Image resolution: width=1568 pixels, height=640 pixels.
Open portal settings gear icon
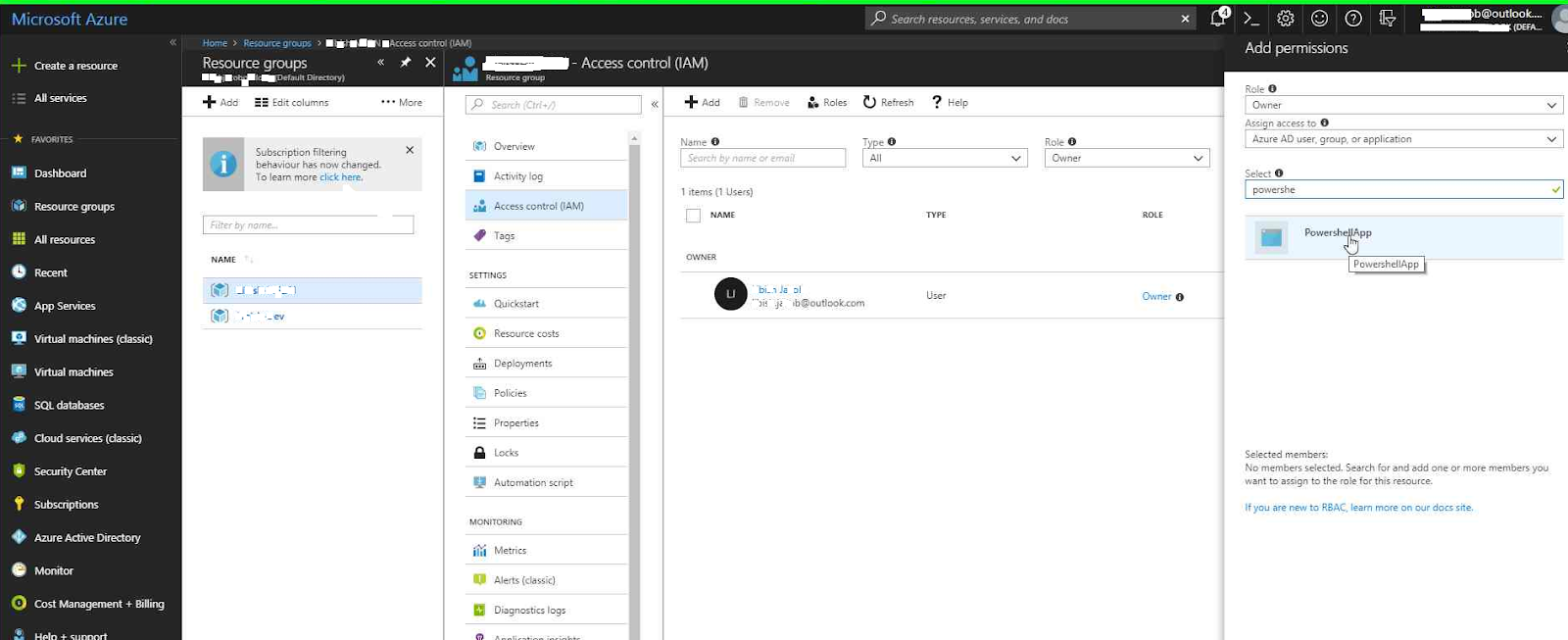(x=1286, y=19)
